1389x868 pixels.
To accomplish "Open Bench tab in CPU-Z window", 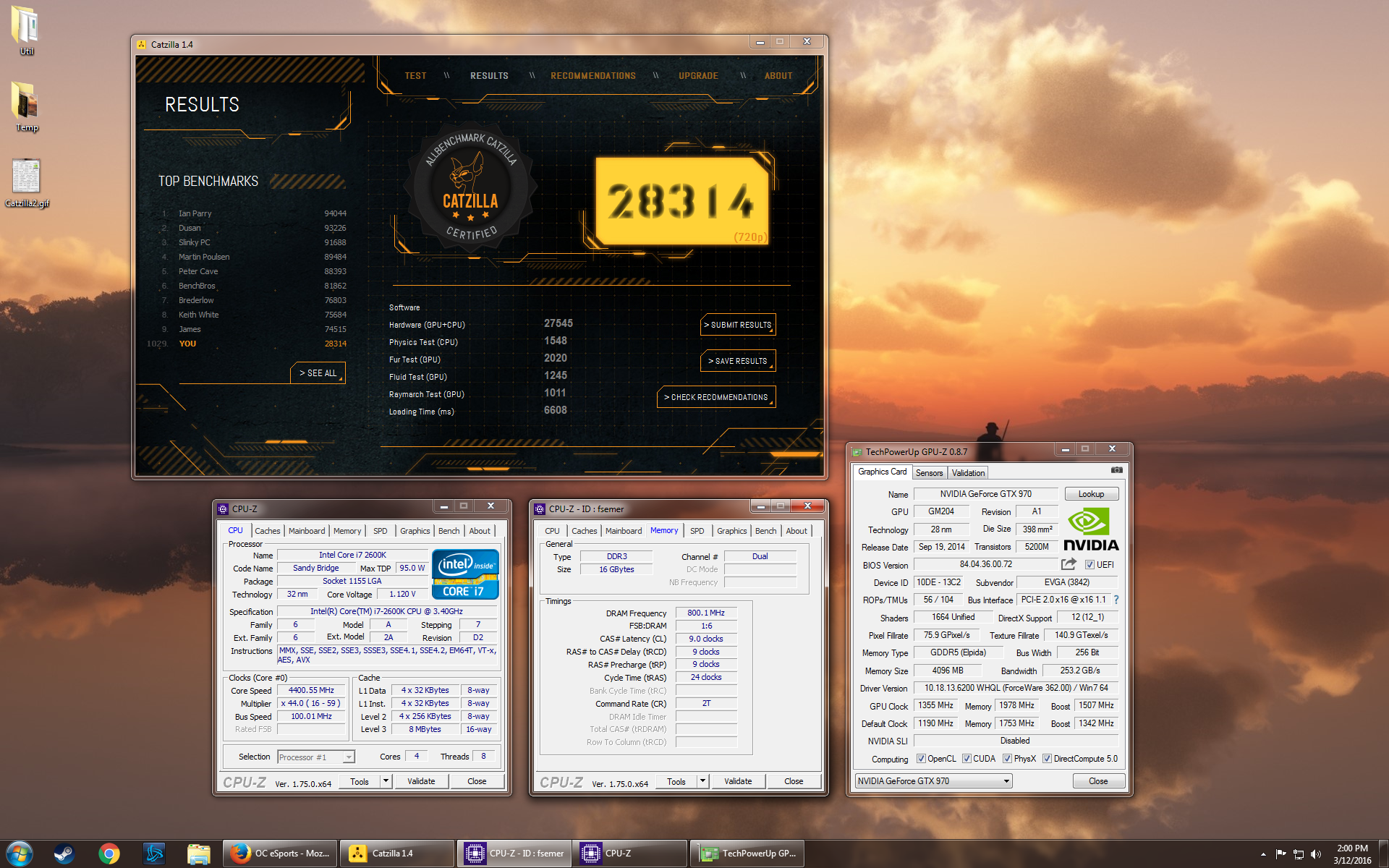I will point(449,531).
